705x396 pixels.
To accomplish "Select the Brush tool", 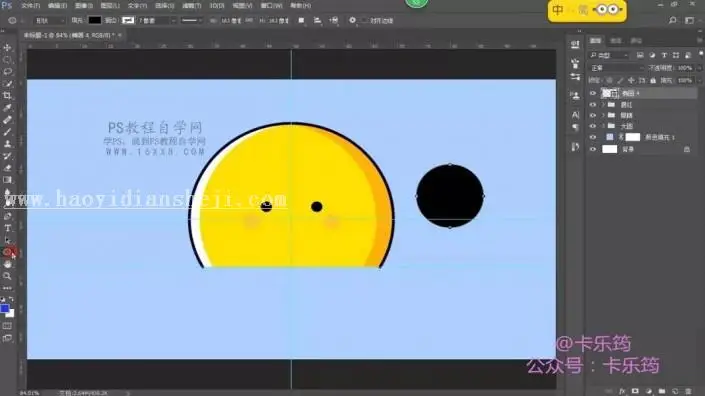I will coord(7,132).
